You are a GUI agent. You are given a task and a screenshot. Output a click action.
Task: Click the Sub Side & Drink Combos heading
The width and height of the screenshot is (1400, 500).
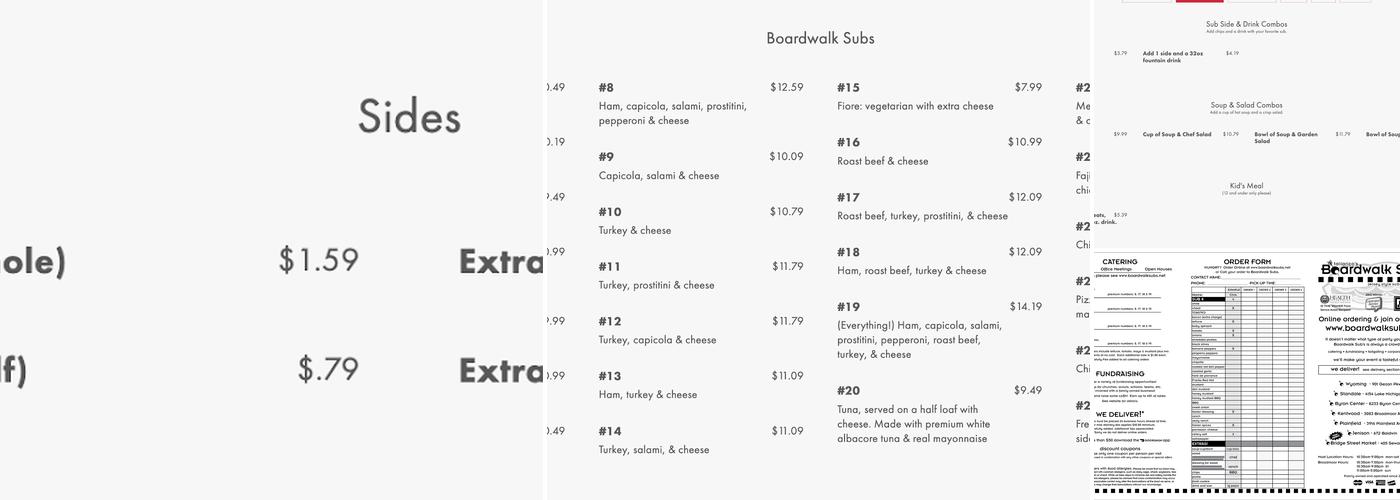coord(1245,24)
